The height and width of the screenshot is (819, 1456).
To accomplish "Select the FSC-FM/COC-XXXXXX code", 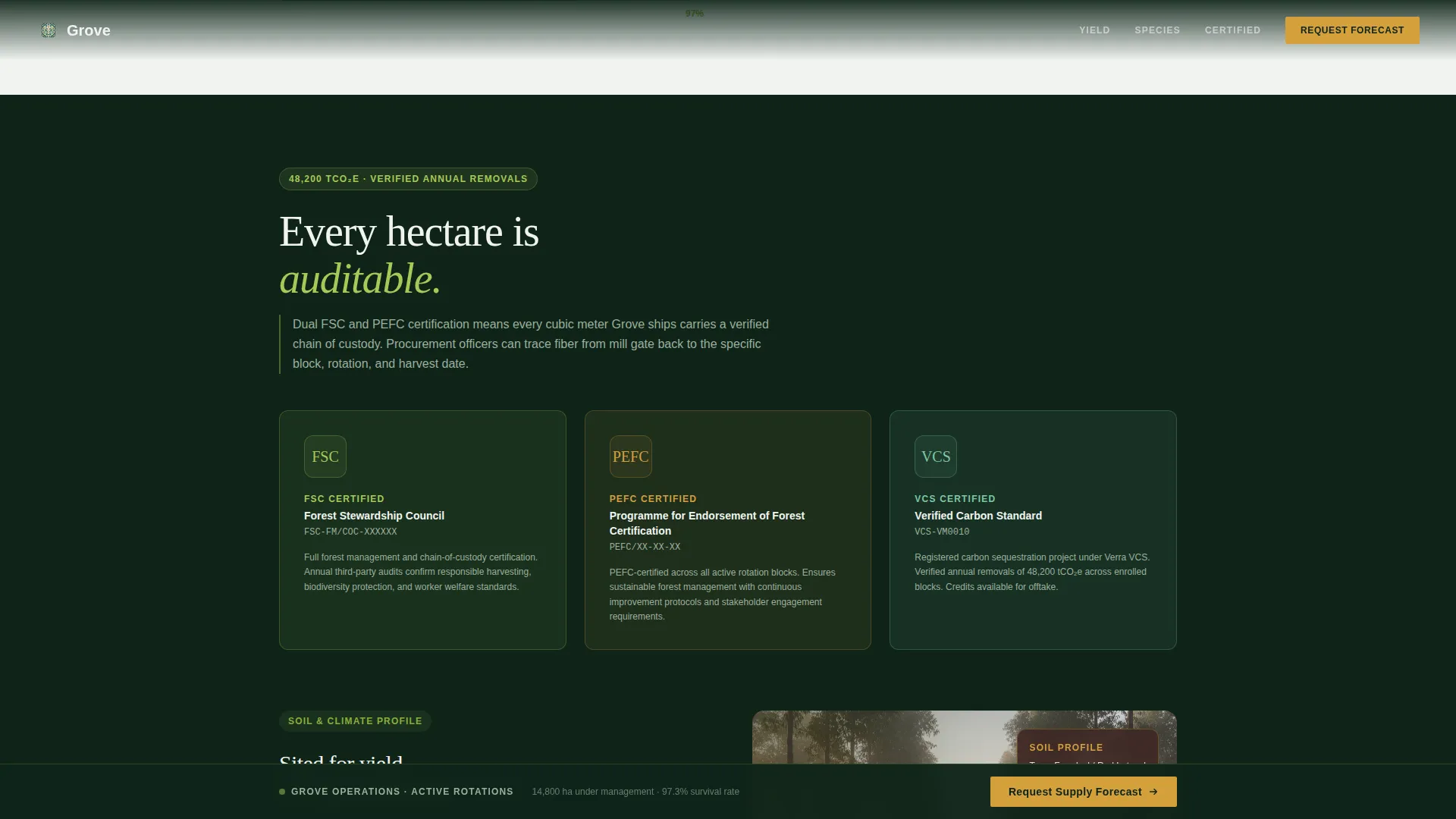I will tap(350, 532).
